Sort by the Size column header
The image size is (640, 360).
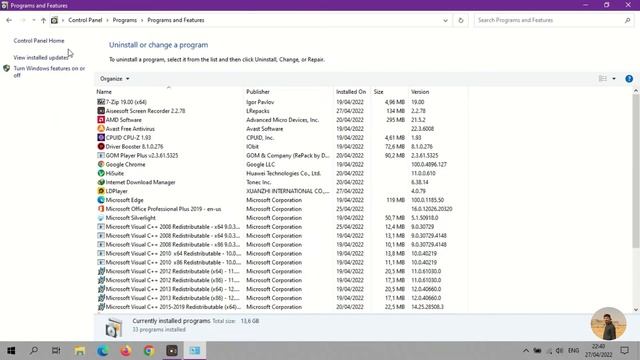pos(378,92)
